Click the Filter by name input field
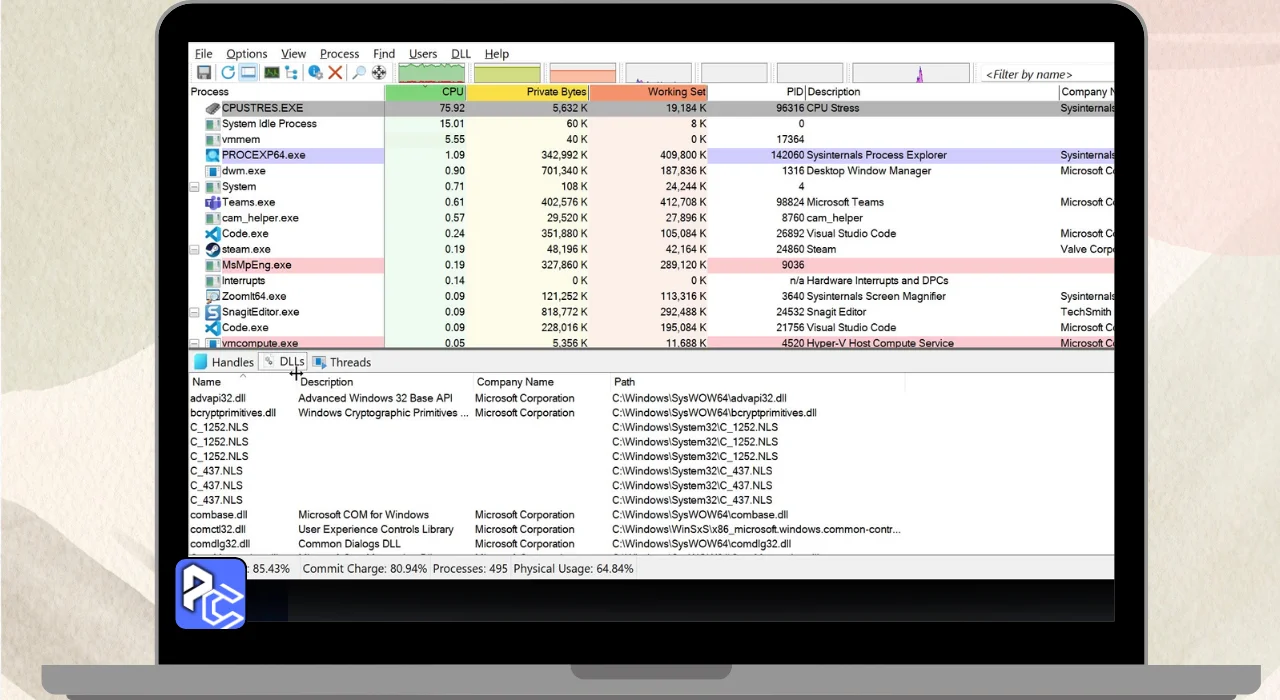Image resolution: width=1280 pixels, height=700 pixels. (1045, 74)
